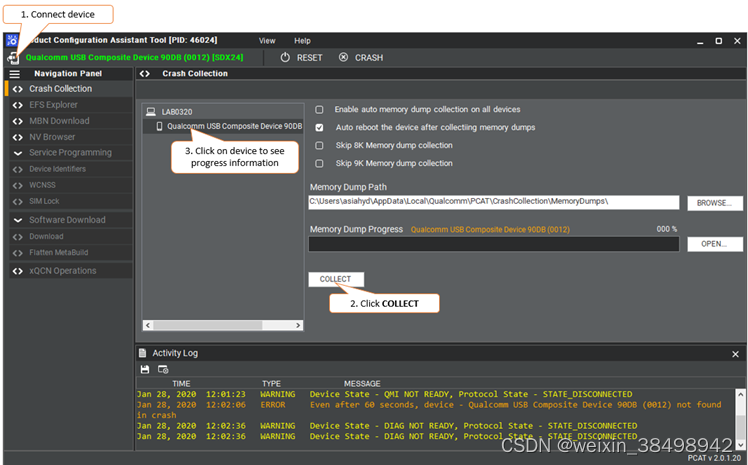Click the icon beside EFS Explorer
This screenshot has height=465, width=748.
pyautogui.click(x=18, y=105)
